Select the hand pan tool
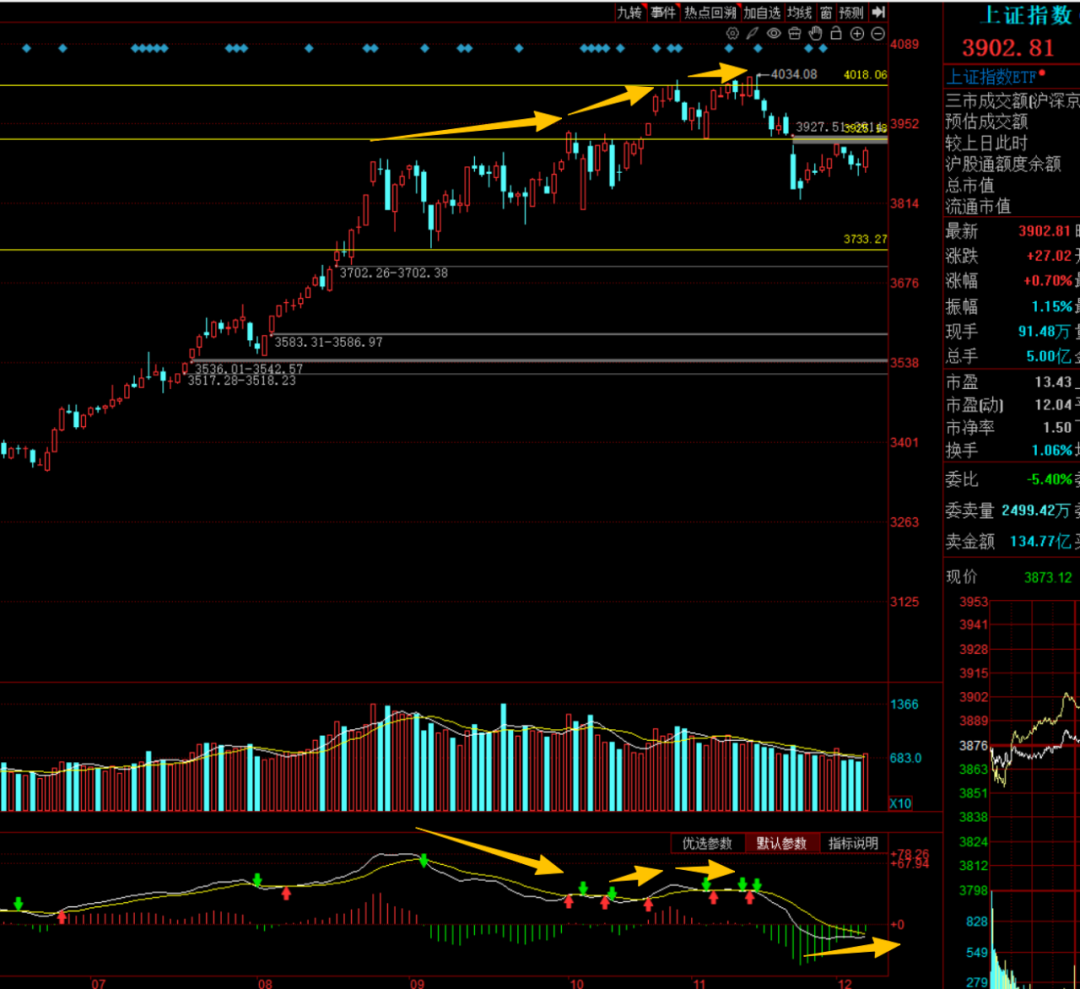Viewport: 1080px width, 989px height. (x=816, y=33)
